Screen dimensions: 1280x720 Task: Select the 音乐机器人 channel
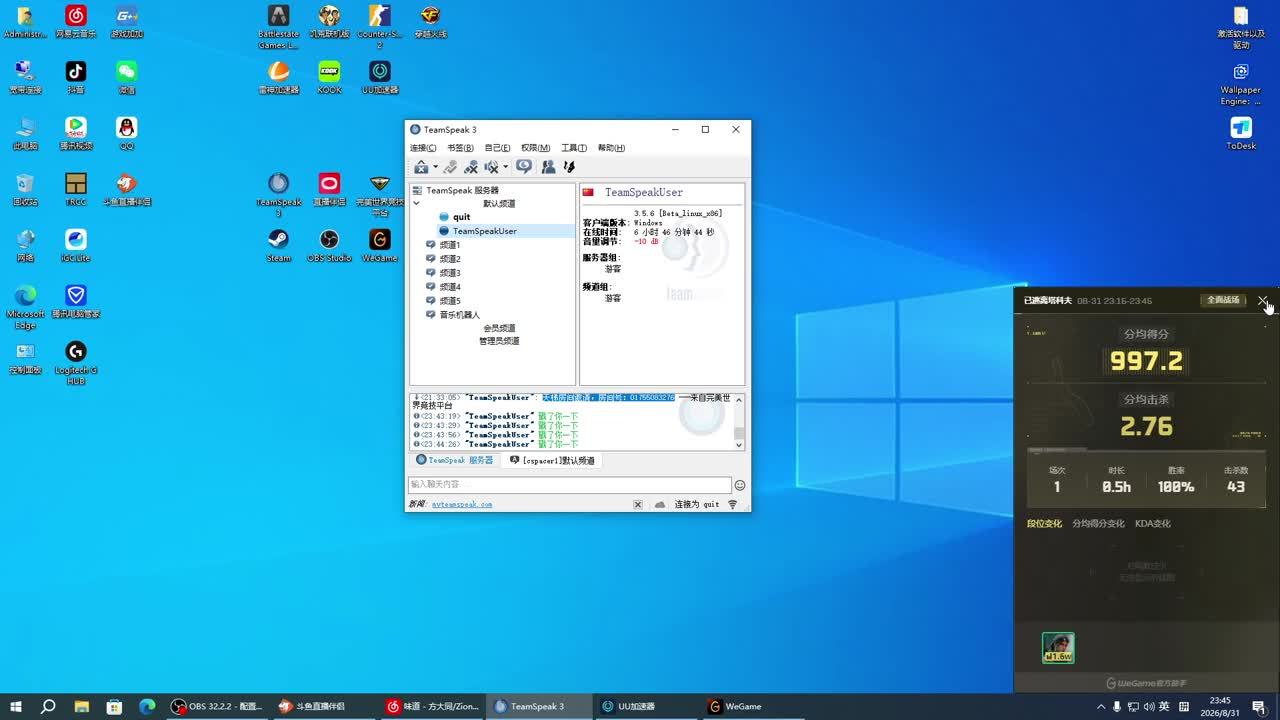459,315
